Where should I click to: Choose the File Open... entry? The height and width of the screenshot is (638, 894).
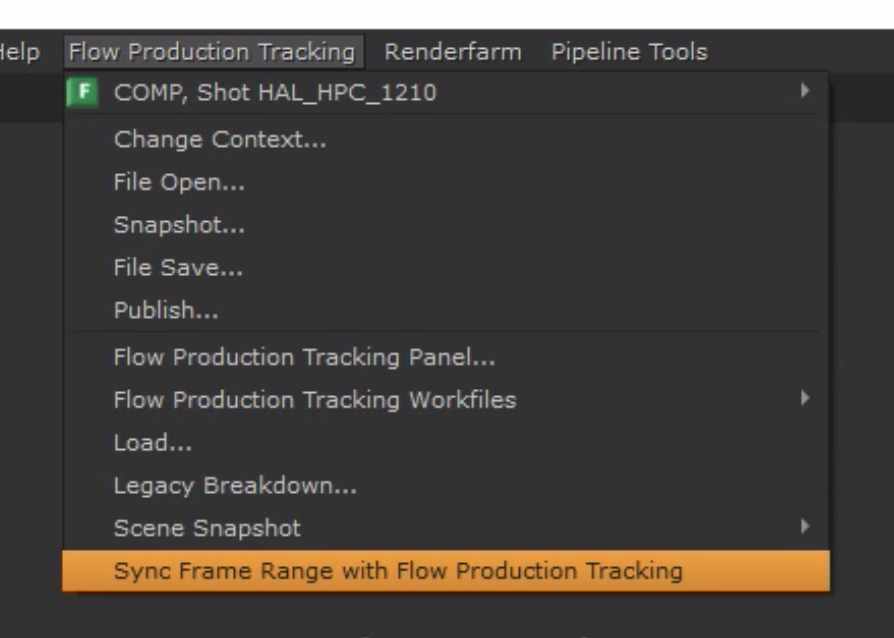point(179,182)
